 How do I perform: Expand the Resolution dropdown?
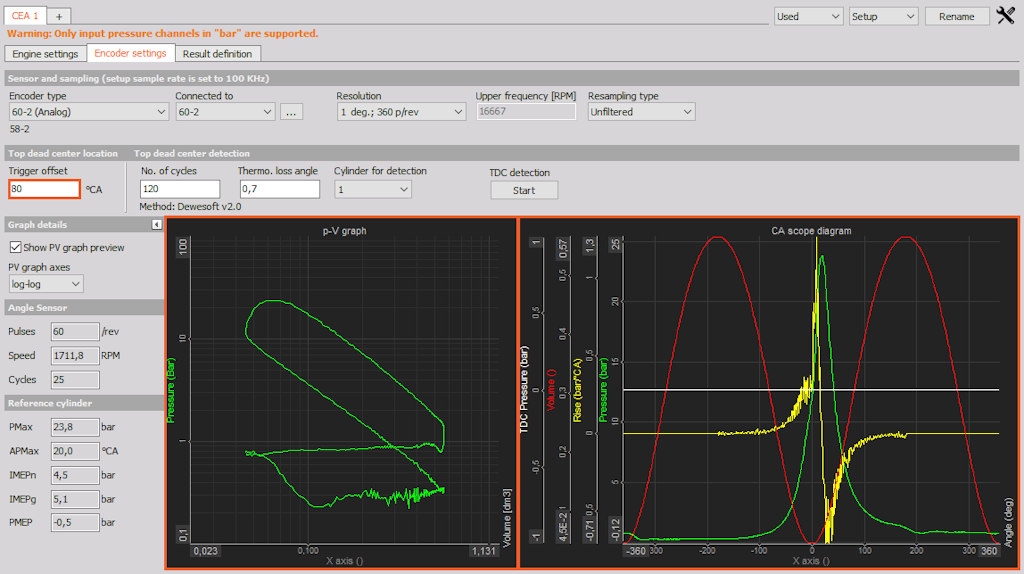(x=401, y=112)
